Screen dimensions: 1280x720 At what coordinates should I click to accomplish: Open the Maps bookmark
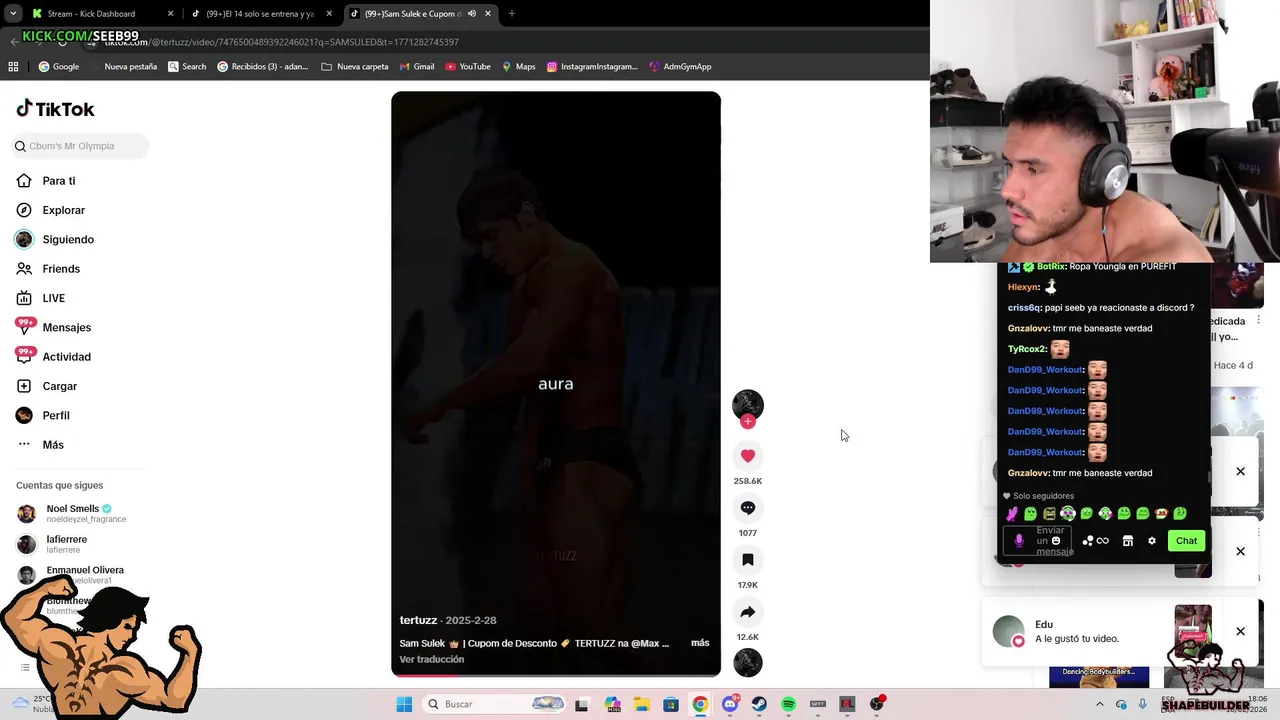519,67
